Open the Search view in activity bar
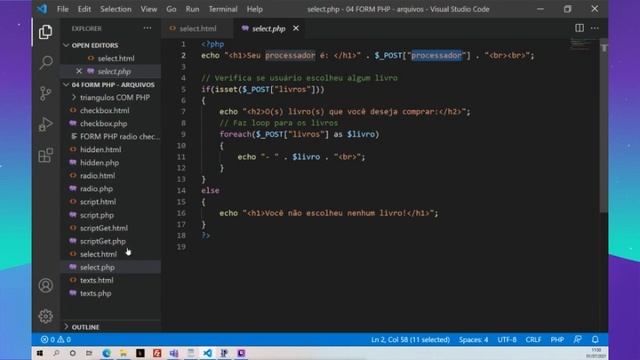Screen dimensions: 640x360 (46, 62)
